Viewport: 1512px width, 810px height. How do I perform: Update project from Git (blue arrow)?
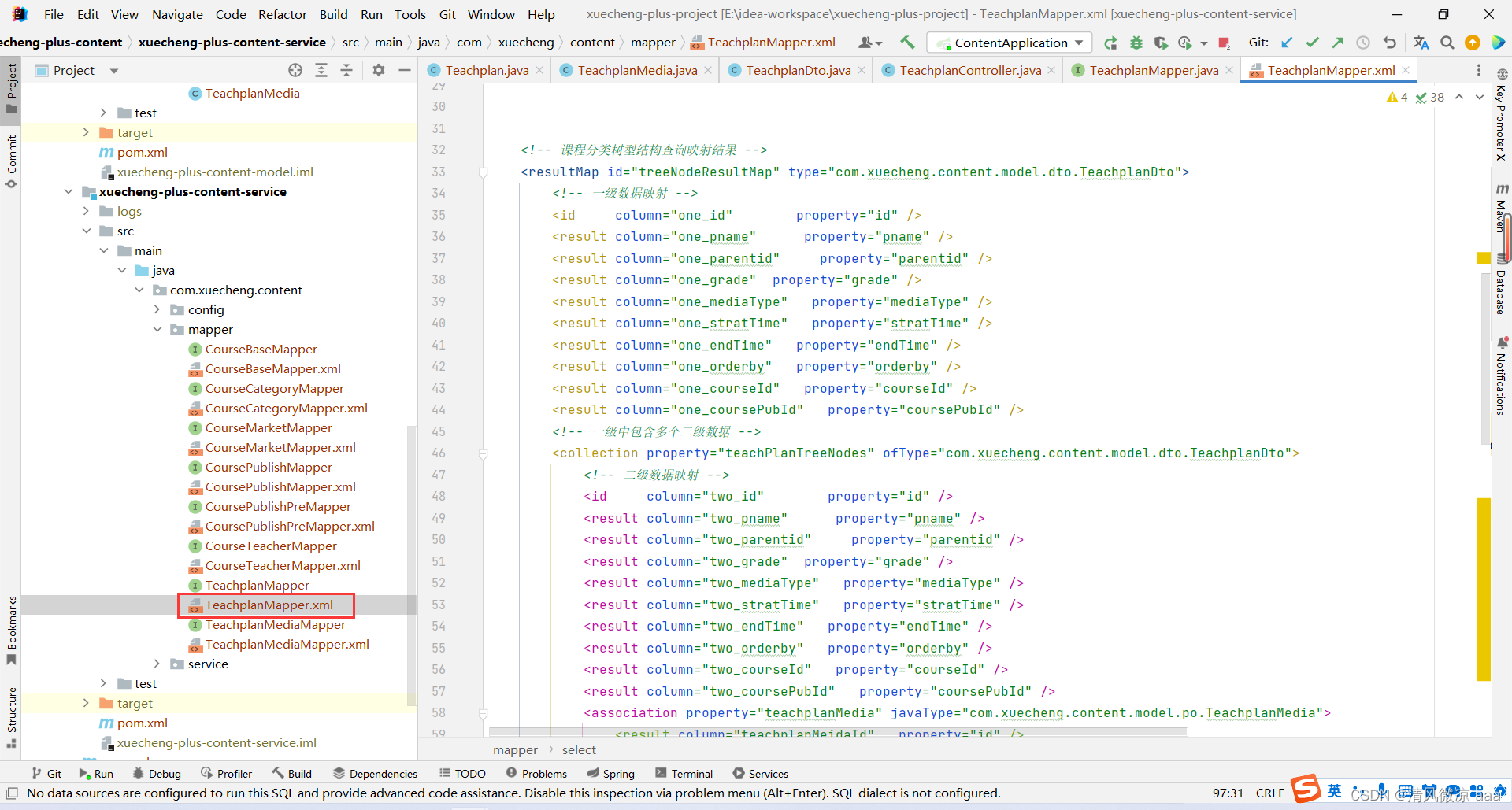tap(1287, 43)
